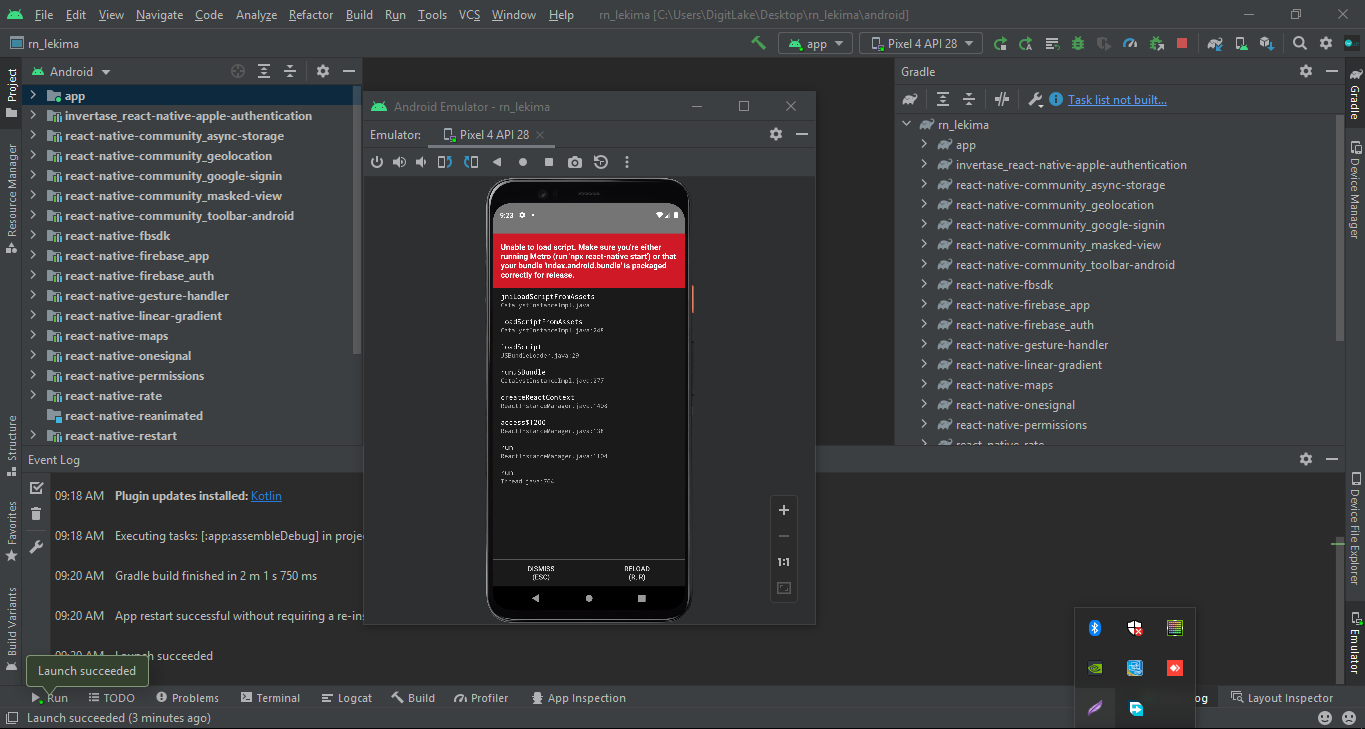Set emulator zoom to 1:1
The width and height of the screenshot is (1365, 729).
pyautogui.click(x=784, y=562)
